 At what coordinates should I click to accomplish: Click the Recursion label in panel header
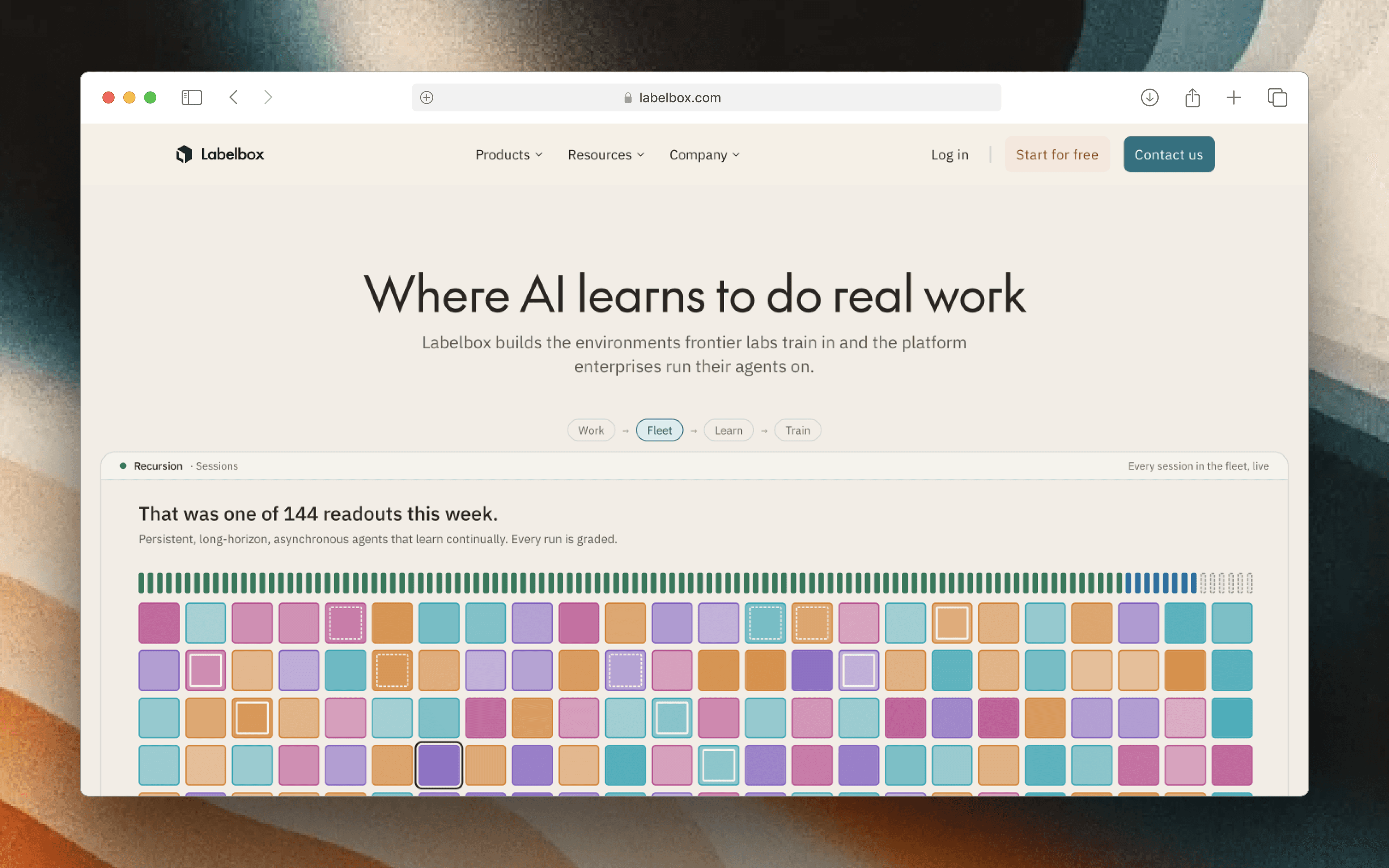pyautogui.click(x=158, y=466)
